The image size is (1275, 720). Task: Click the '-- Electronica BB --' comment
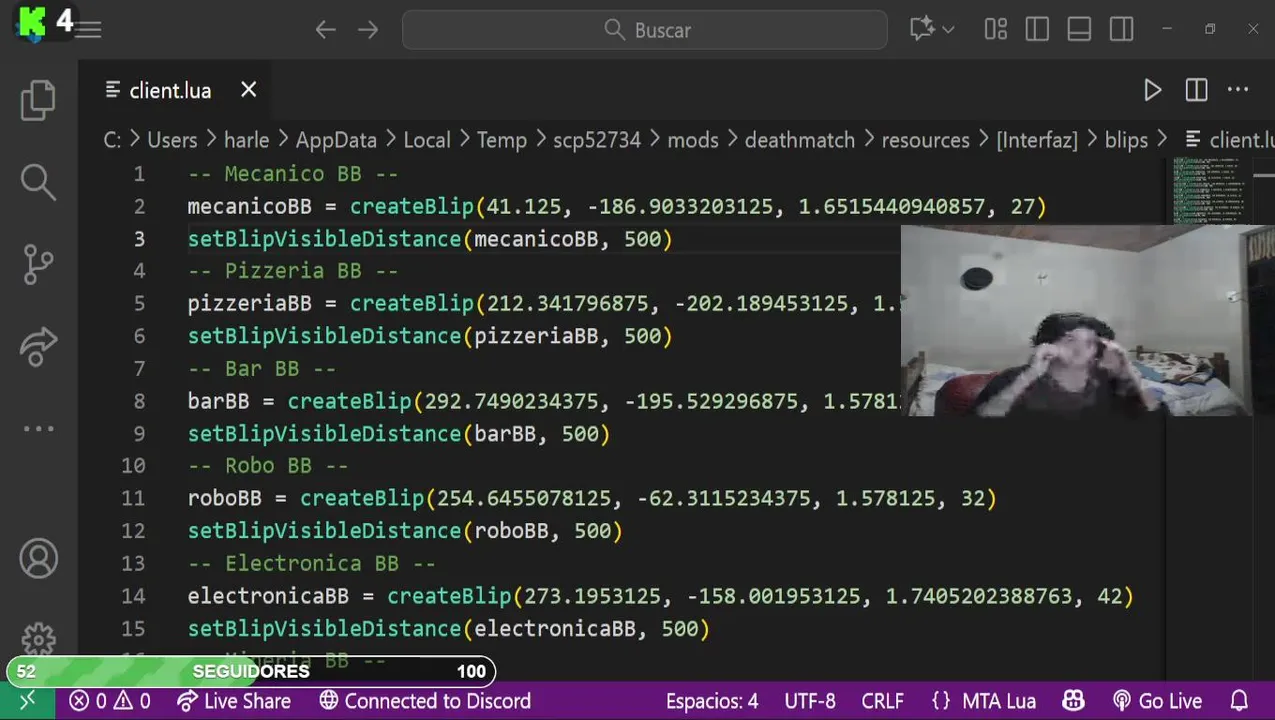(312, 563)
